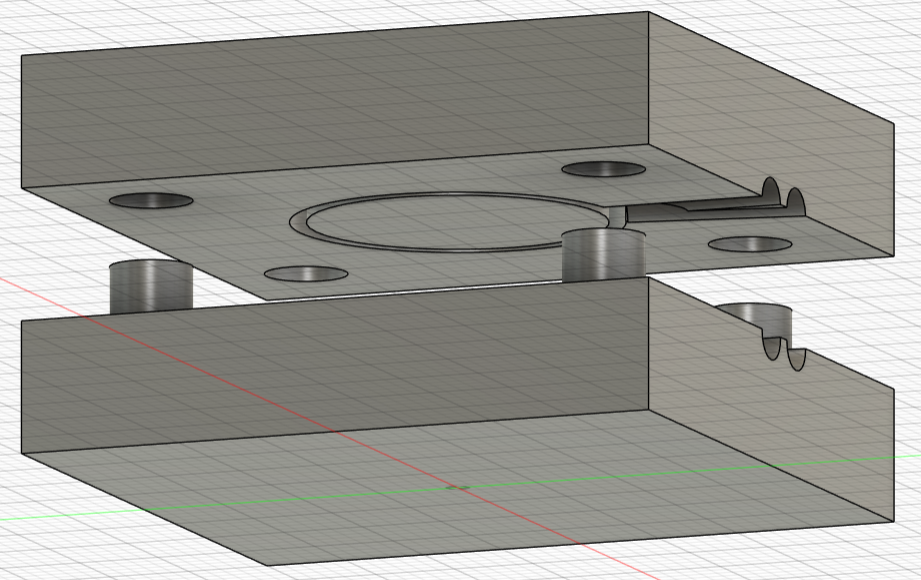Select the origin point where the axes cross
Image resolution: width=921 pixels, height=580 pixels.
click(458, 487)
